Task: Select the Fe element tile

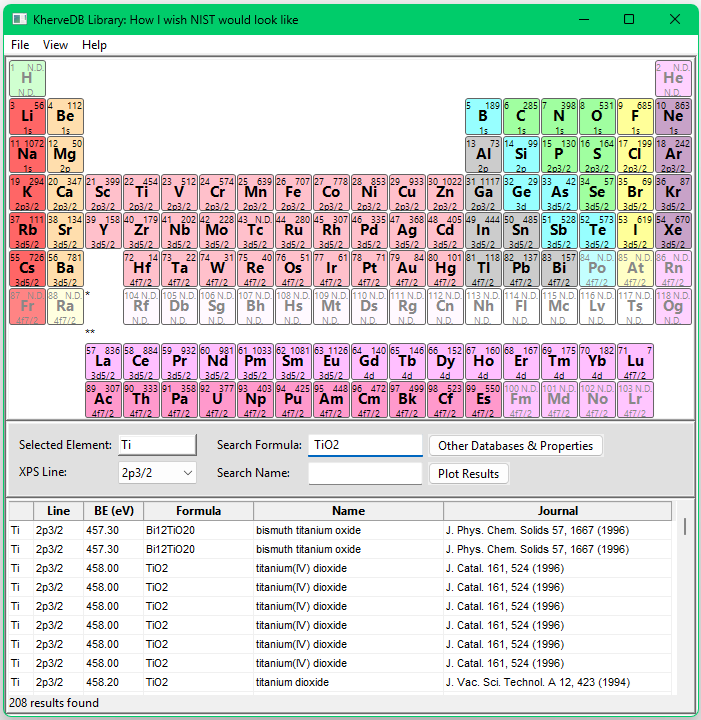Action: 293,192
